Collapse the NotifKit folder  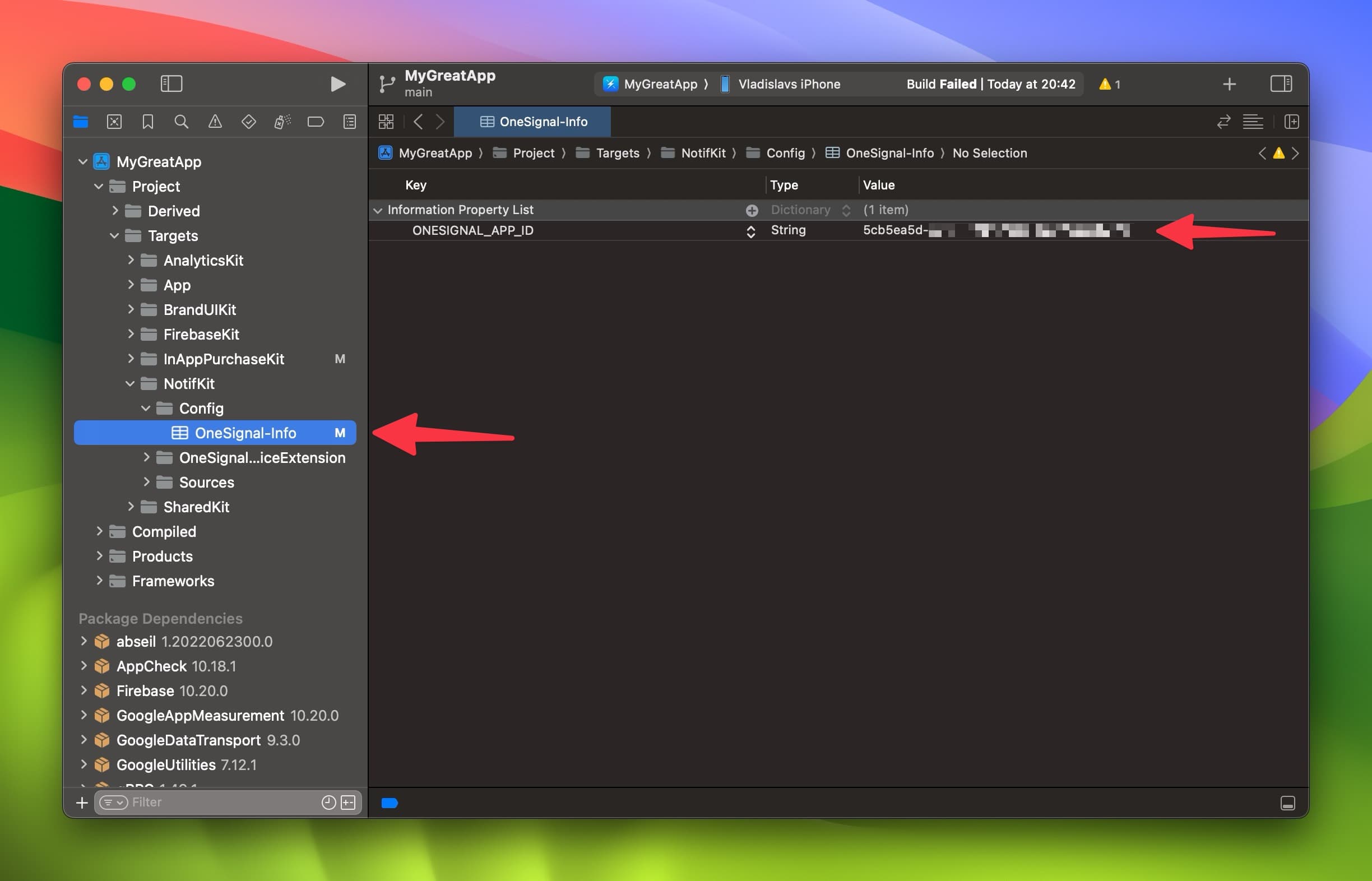click(130, 383)
